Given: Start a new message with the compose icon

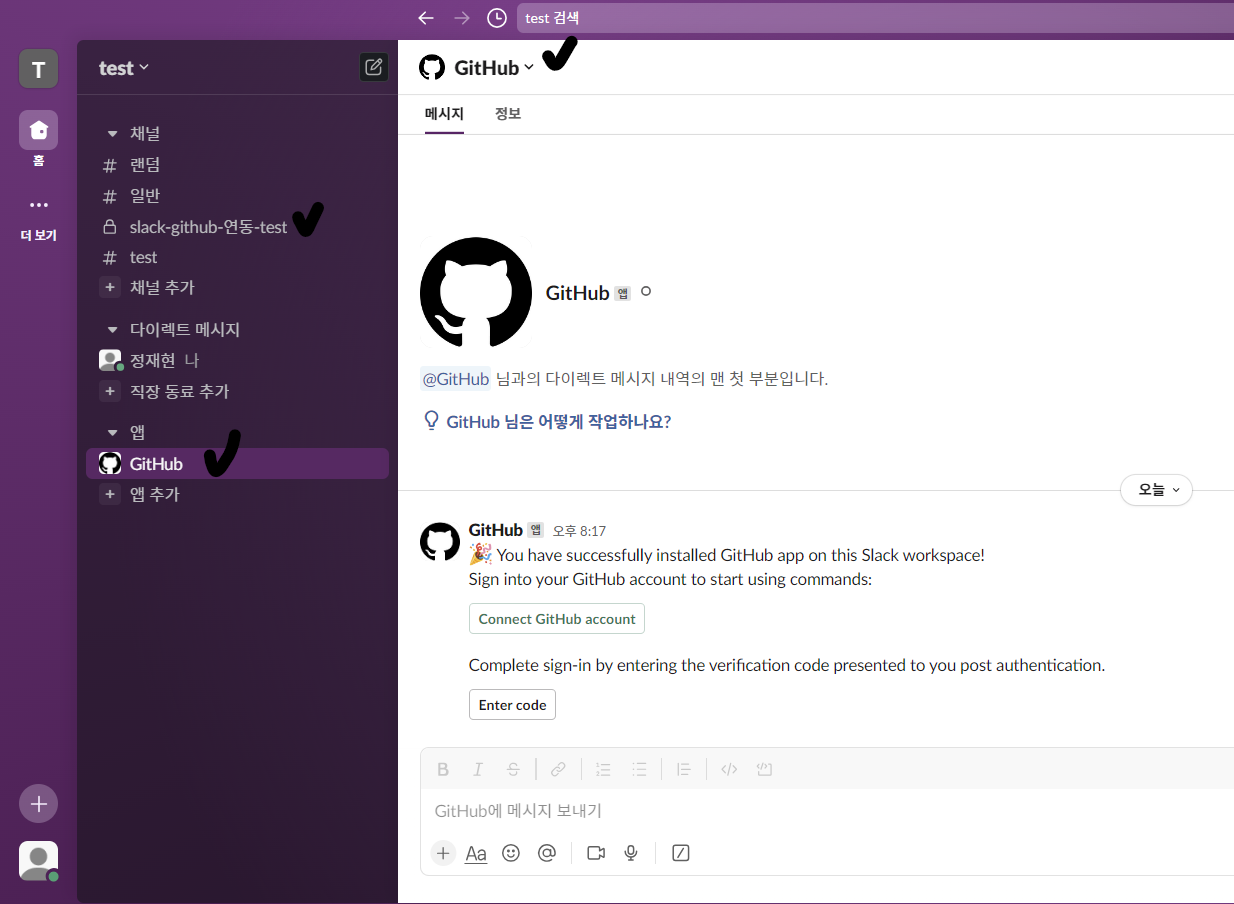Looking at the screenshot, I should coord(374,67).
